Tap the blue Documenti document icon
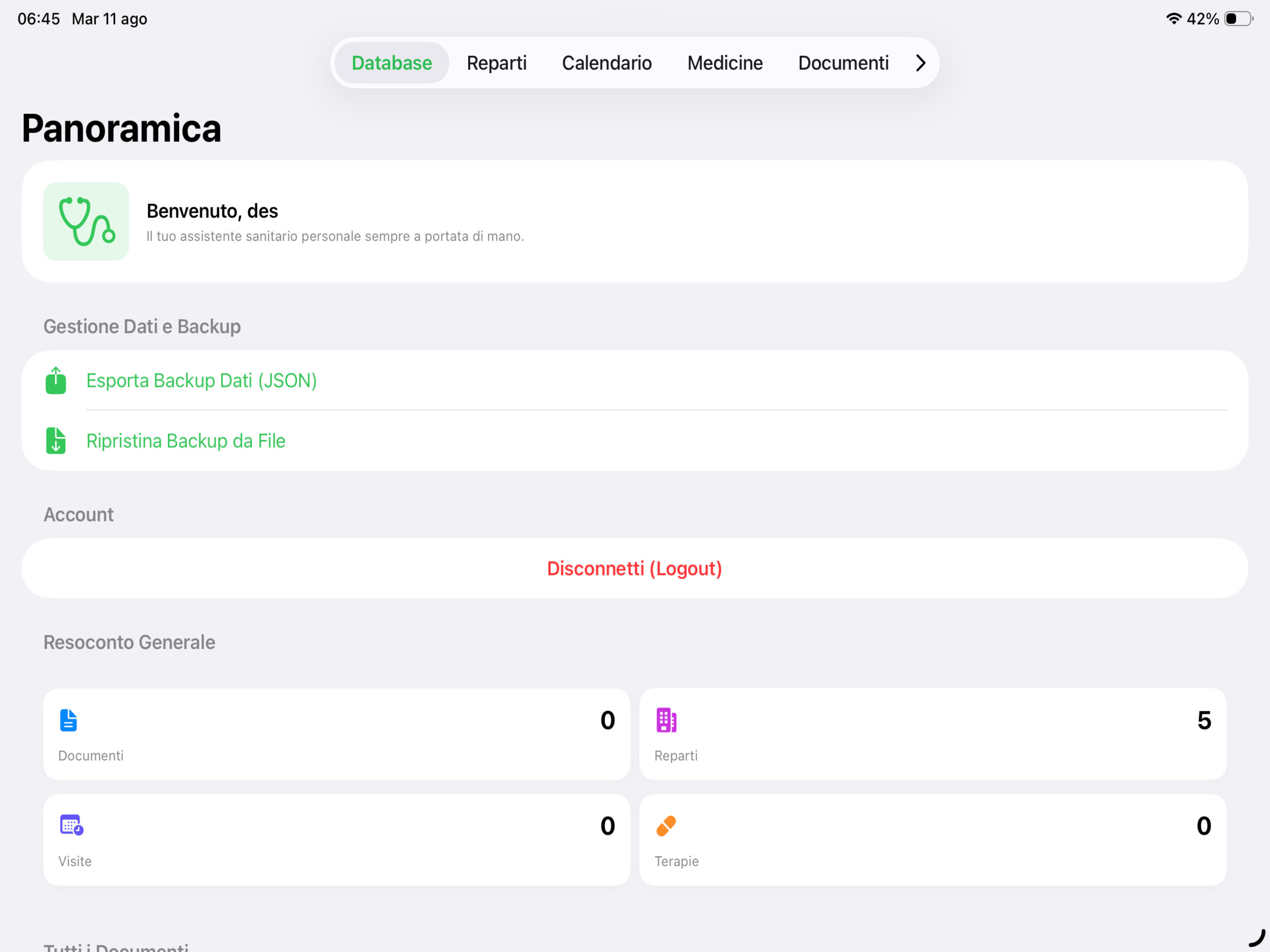 tap(68, 720)
